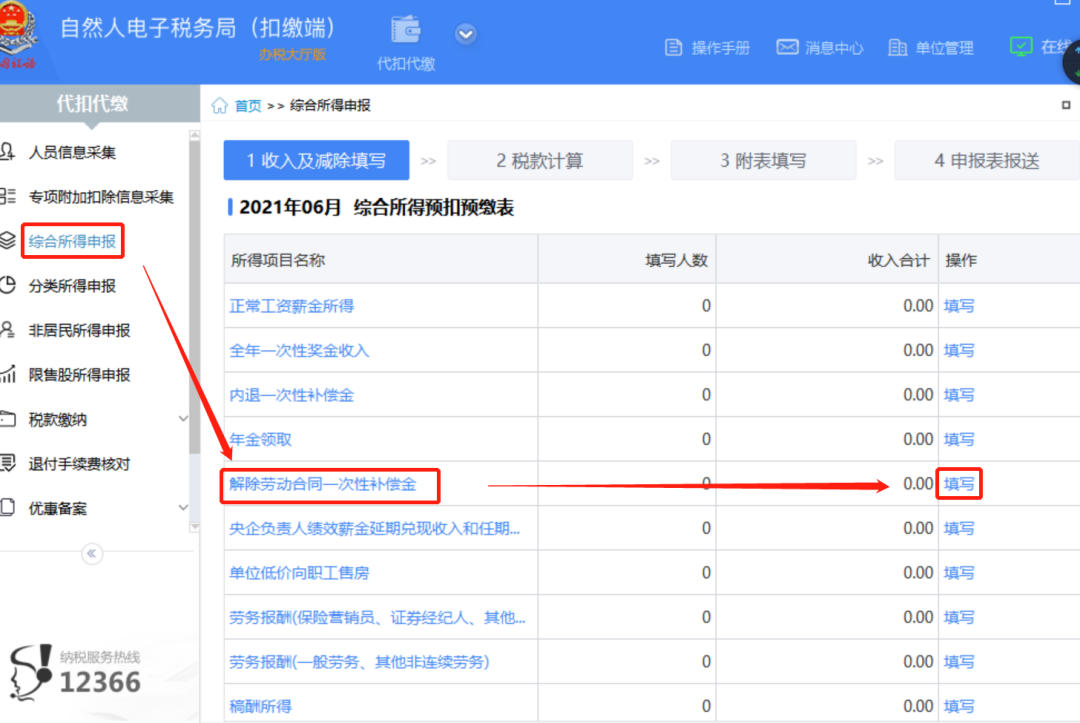The width and height of the screenshot is (1080, 723).
Task: Return home via the 首页 breadcrumb
Action: point(246,104)
